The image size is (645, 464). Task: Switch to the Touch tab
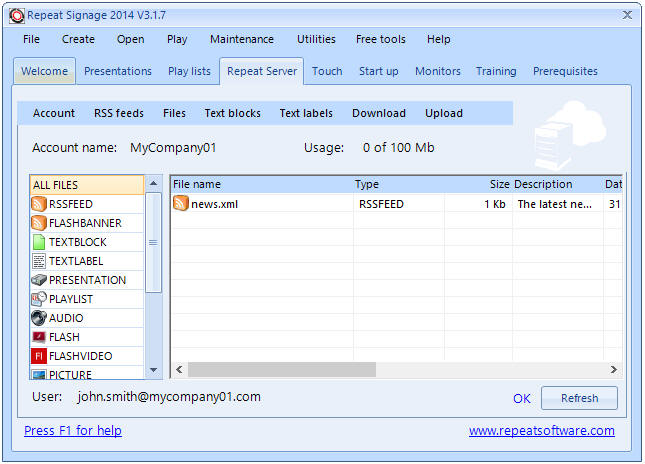pyautogui.click(x=327, y=71)
